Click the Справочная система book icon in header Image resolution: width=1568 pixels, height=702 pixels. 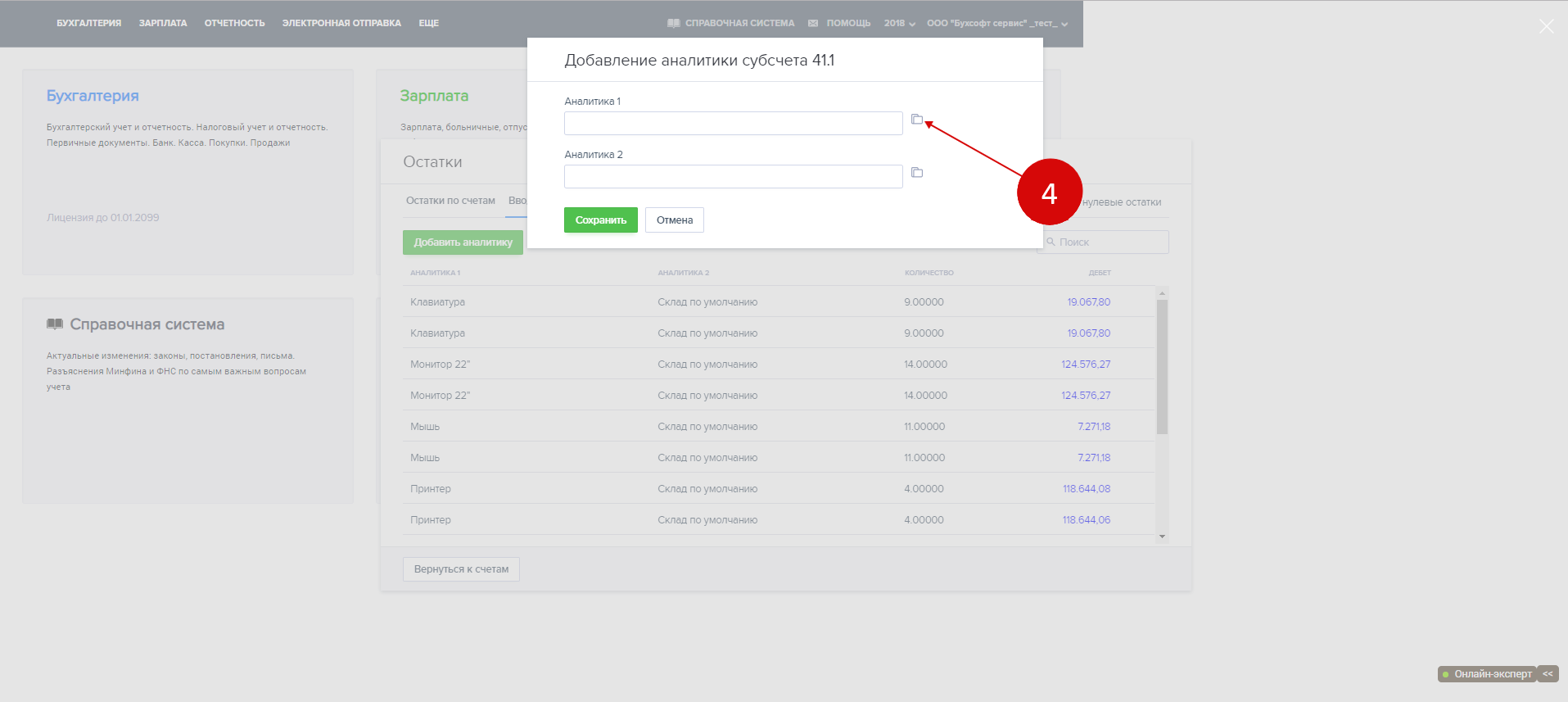click(x=673, y=23)
